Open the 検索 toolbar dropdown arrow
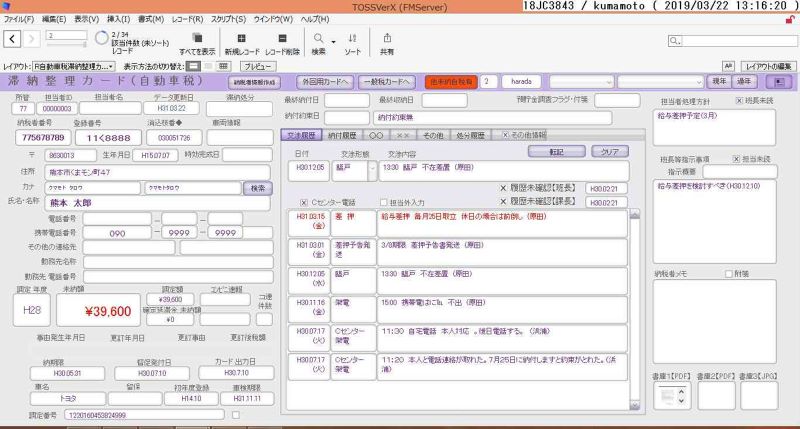Viewport: 800px width, 429px height. coord(333,42)
